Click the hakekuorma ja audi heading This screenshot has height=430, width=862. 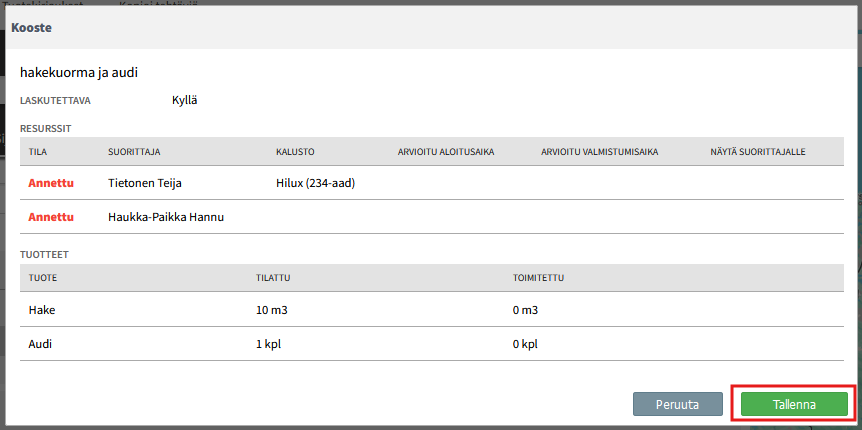[x=79, y=72]
